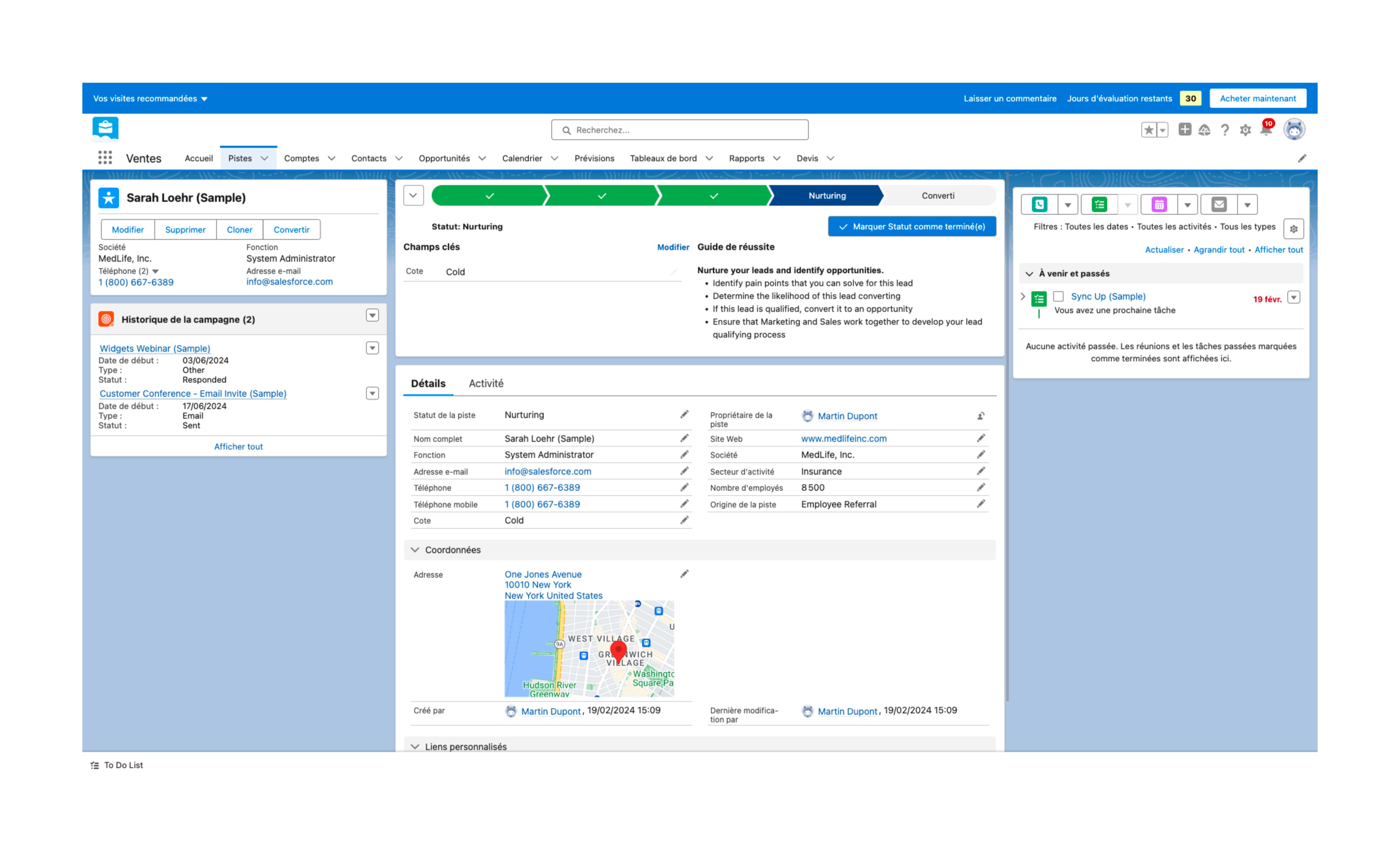Open the Pistes tab dropdown arrow

coord(264,158)
